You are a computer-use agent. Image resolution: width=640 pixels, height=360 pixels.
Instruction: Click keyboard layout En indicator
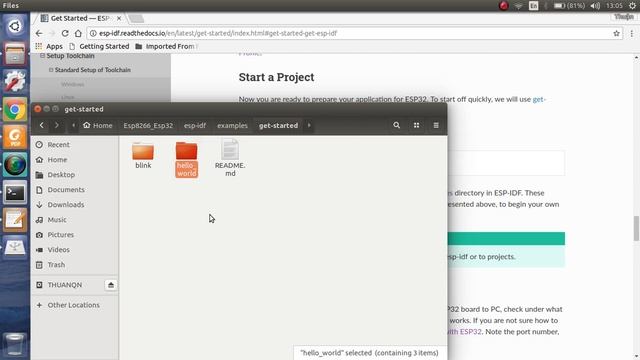(533, 6)
